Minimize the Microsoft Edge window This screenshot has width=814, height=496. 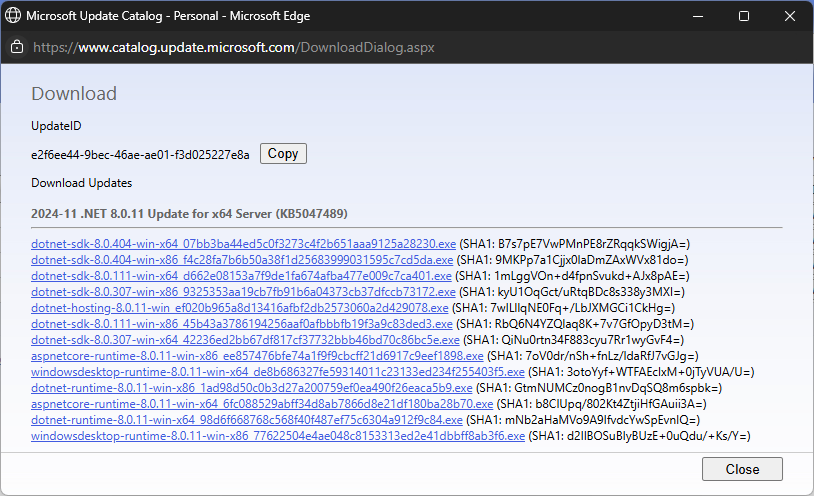[x=698, y=16]
